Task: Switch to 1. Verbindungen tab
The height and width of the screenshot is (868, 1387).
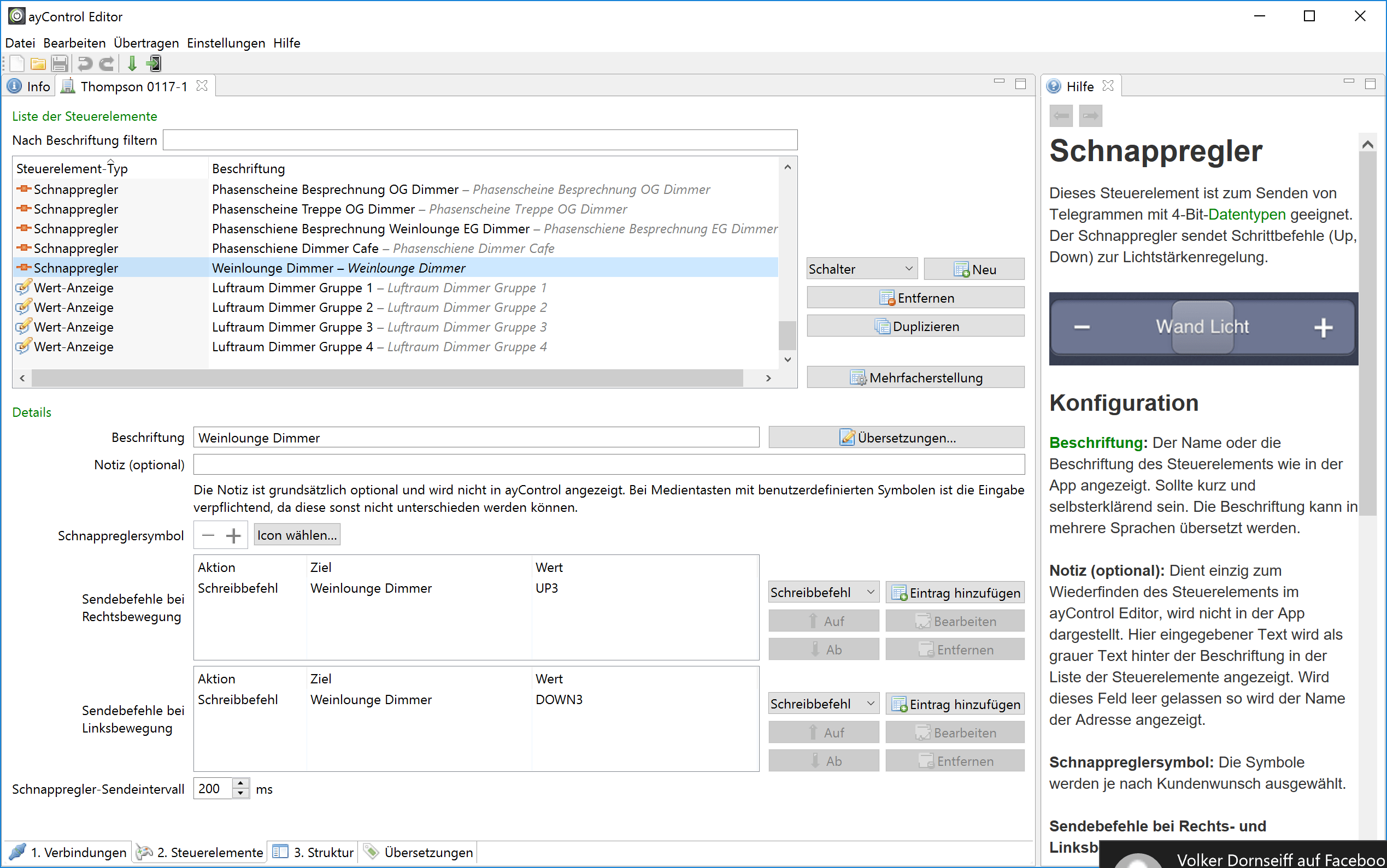Action: pyautogui.click(x=69, y=852)
